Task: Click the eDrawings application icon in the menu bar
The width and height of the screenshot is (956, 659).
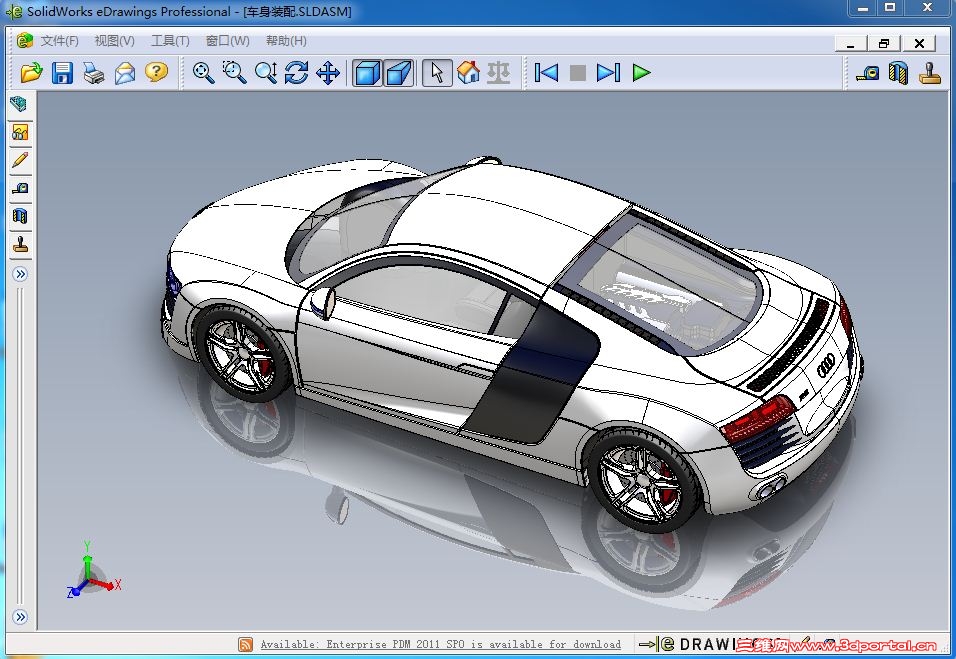Action: (24, 40)
